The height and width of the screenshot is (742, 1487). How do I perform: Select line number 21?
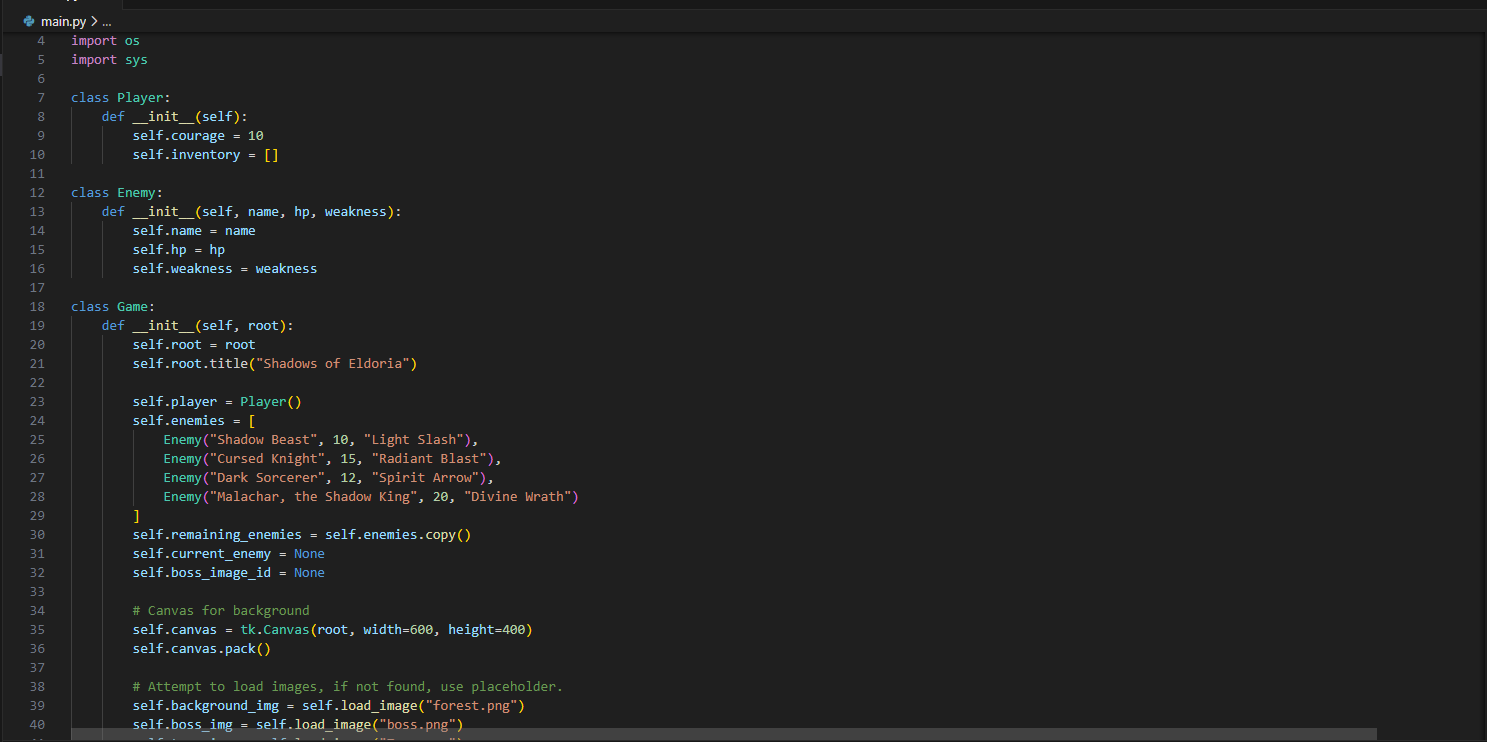pyautogui.click(x=37, y=363)
